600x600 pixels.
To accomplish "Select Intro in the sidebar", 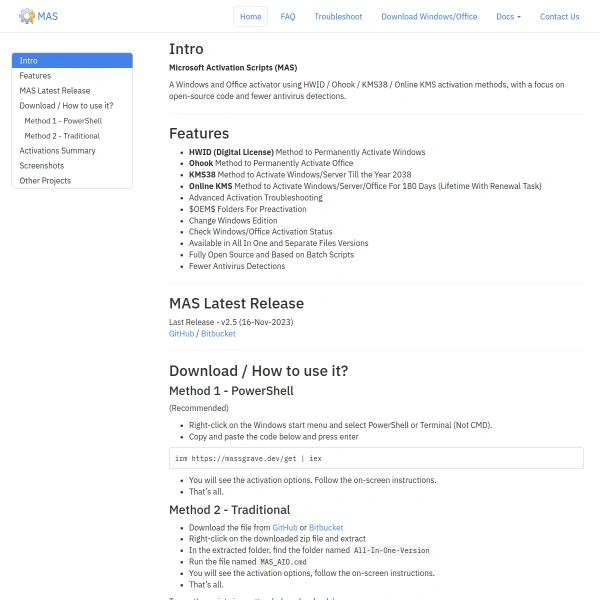I will point(72,61).
